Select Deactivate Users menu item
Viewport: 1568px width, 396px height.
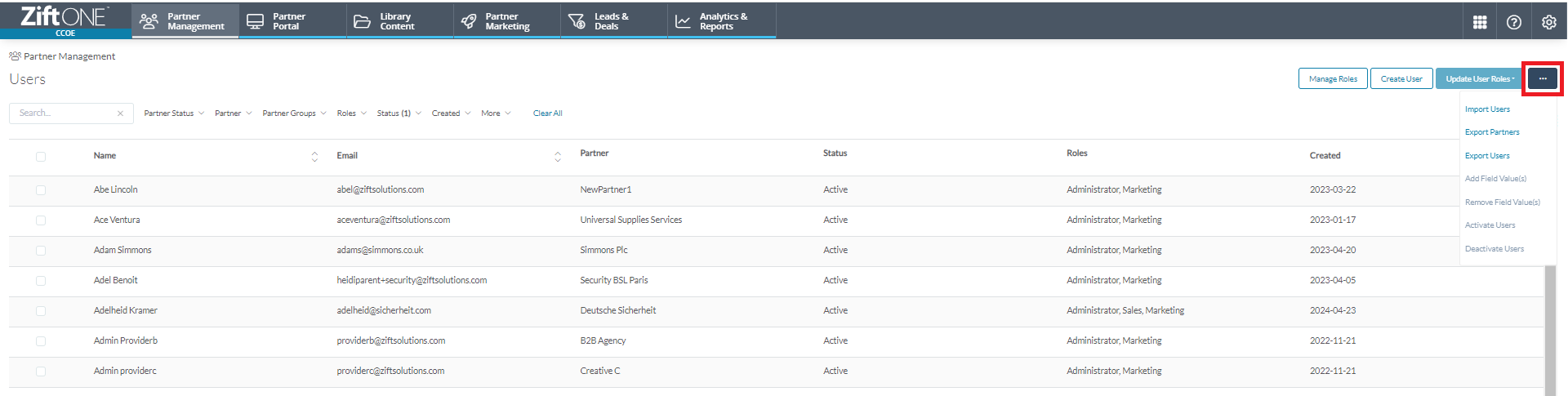[1494, 249]
